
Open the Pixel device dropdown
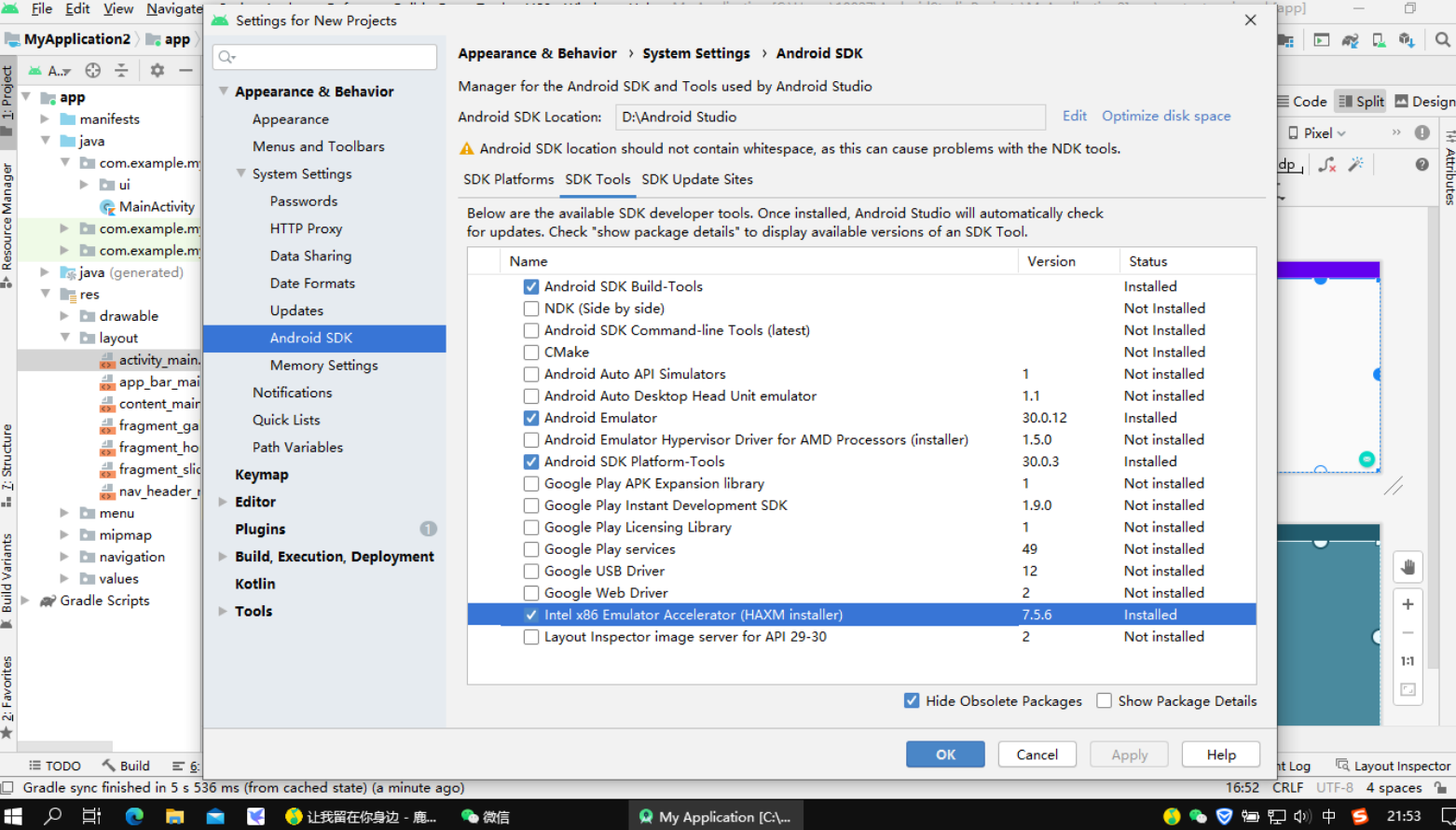pyautogui.click(x=1317, y=133)
